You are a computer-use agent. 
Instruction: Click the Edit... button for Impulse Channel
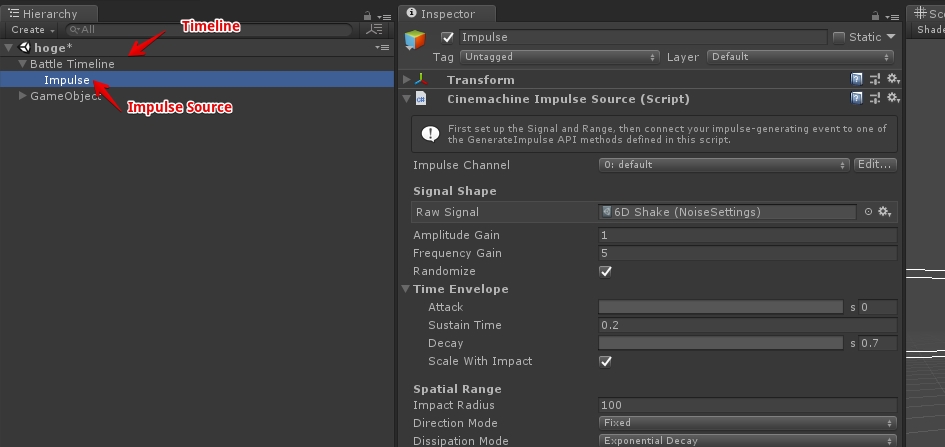tap(875, 164)
